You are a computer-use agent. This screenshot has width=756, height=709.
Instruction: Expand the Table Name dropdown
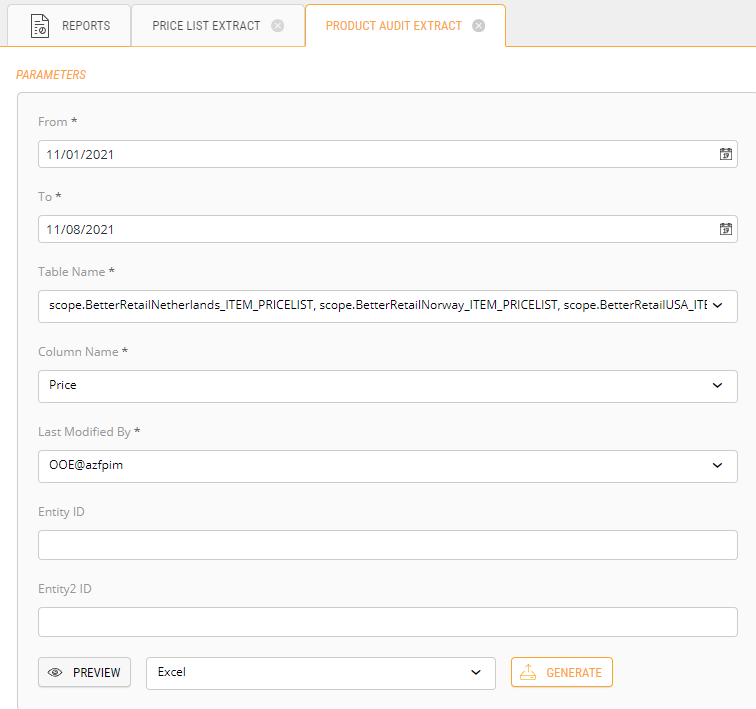point(717,306)
